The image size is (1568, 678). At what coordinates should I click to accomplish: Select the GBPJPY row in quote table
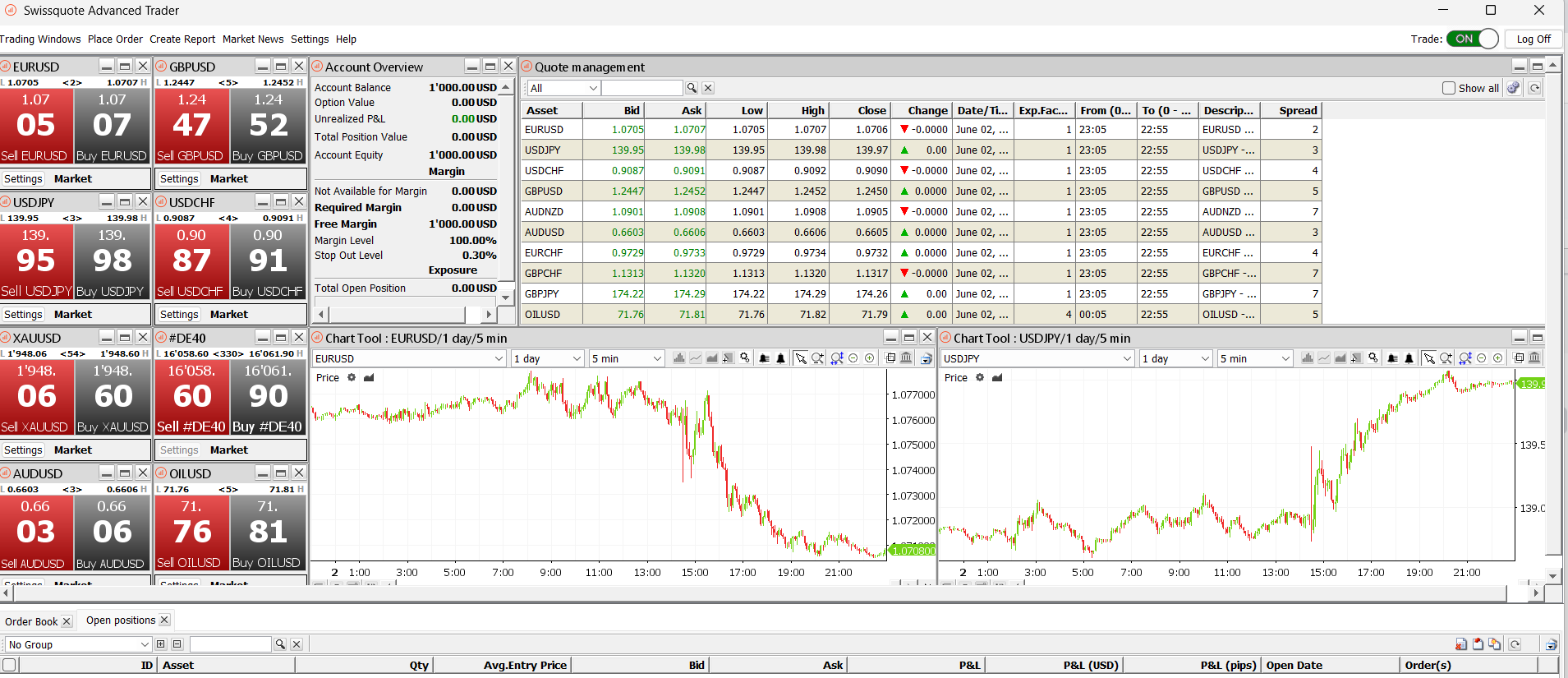pyautogui.click(x=921, y=293)
